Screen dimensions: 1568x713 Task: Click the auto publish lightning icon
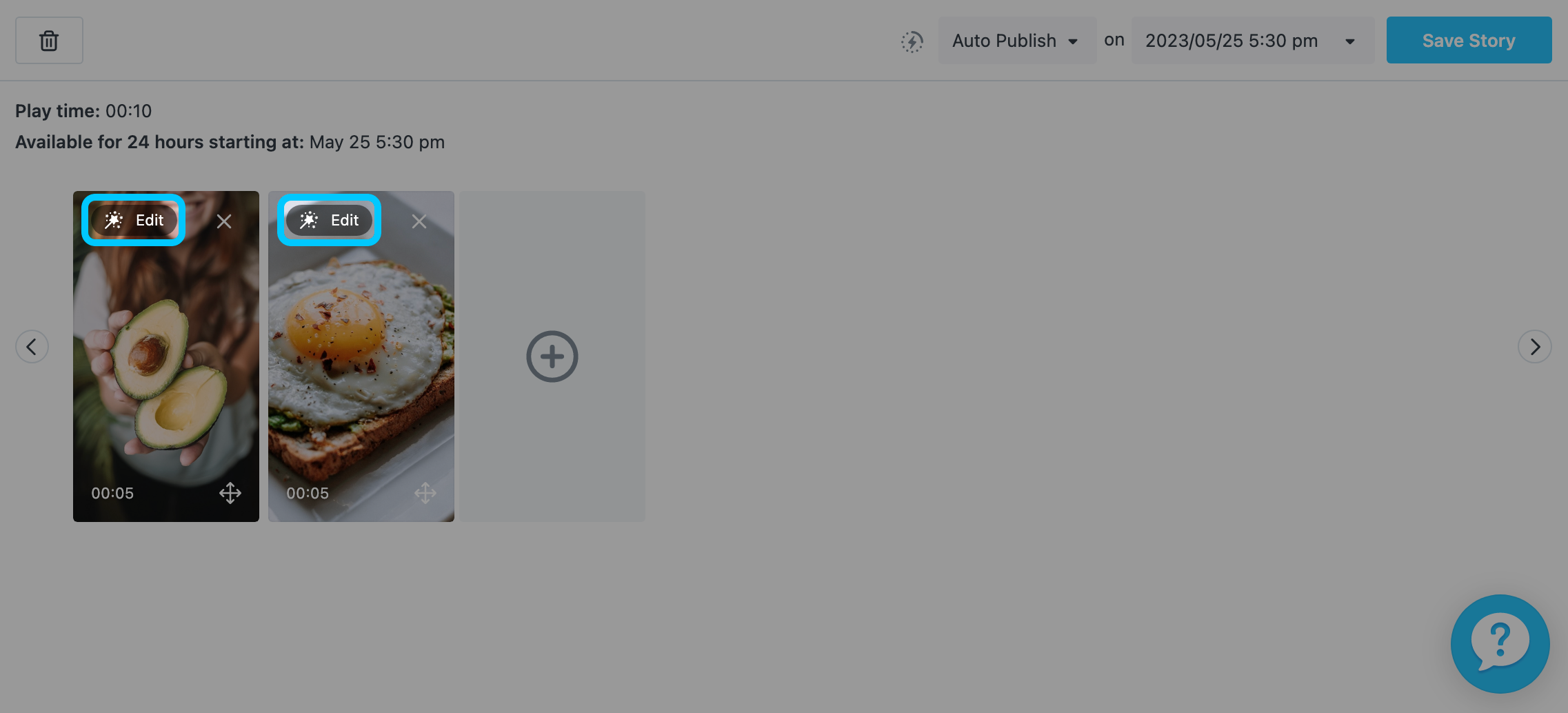click(912, 41)
